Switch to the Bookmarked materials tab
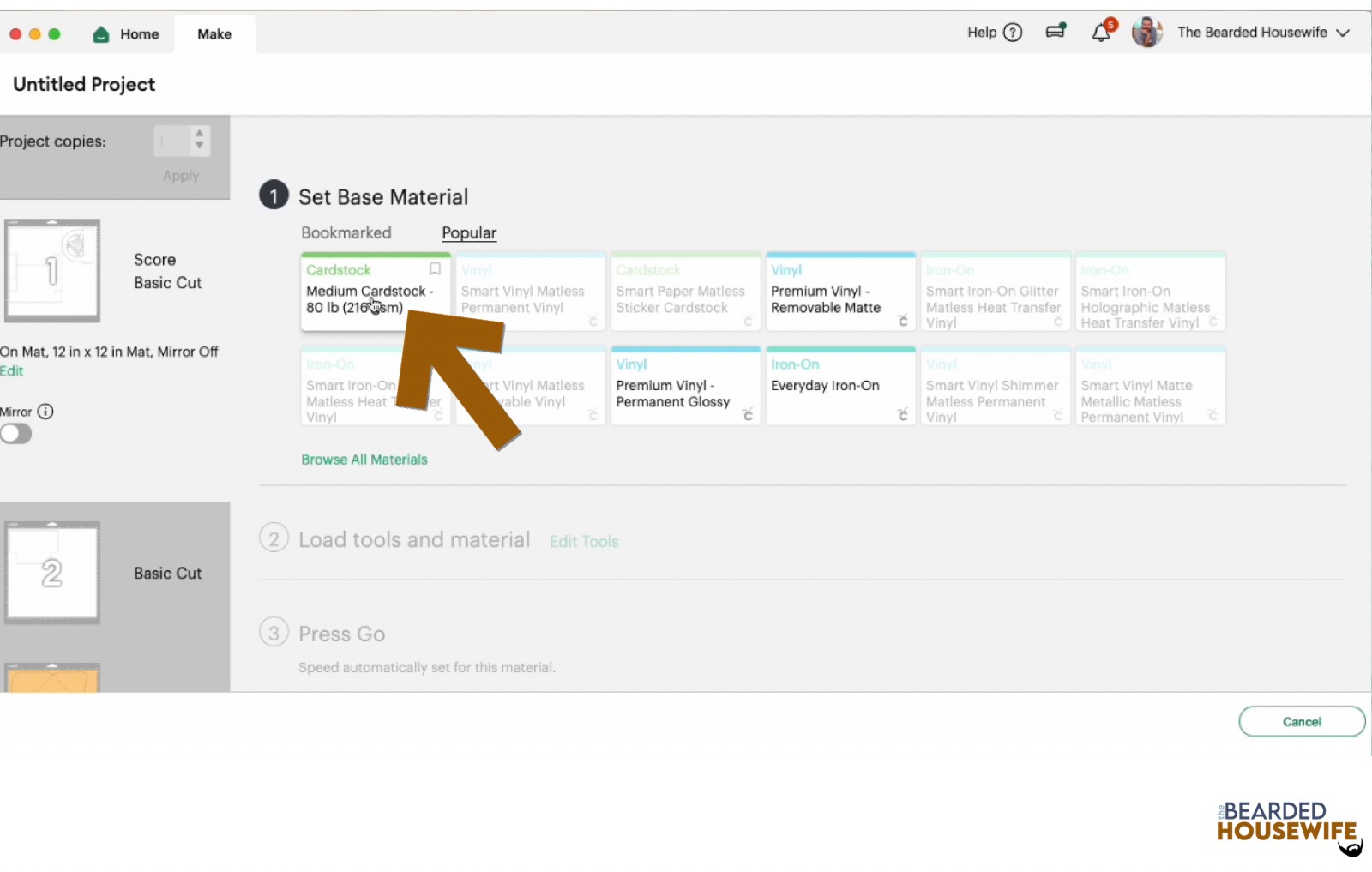Image resolution: width=1372 pixels, height=872 pixels. pos(346,232)
